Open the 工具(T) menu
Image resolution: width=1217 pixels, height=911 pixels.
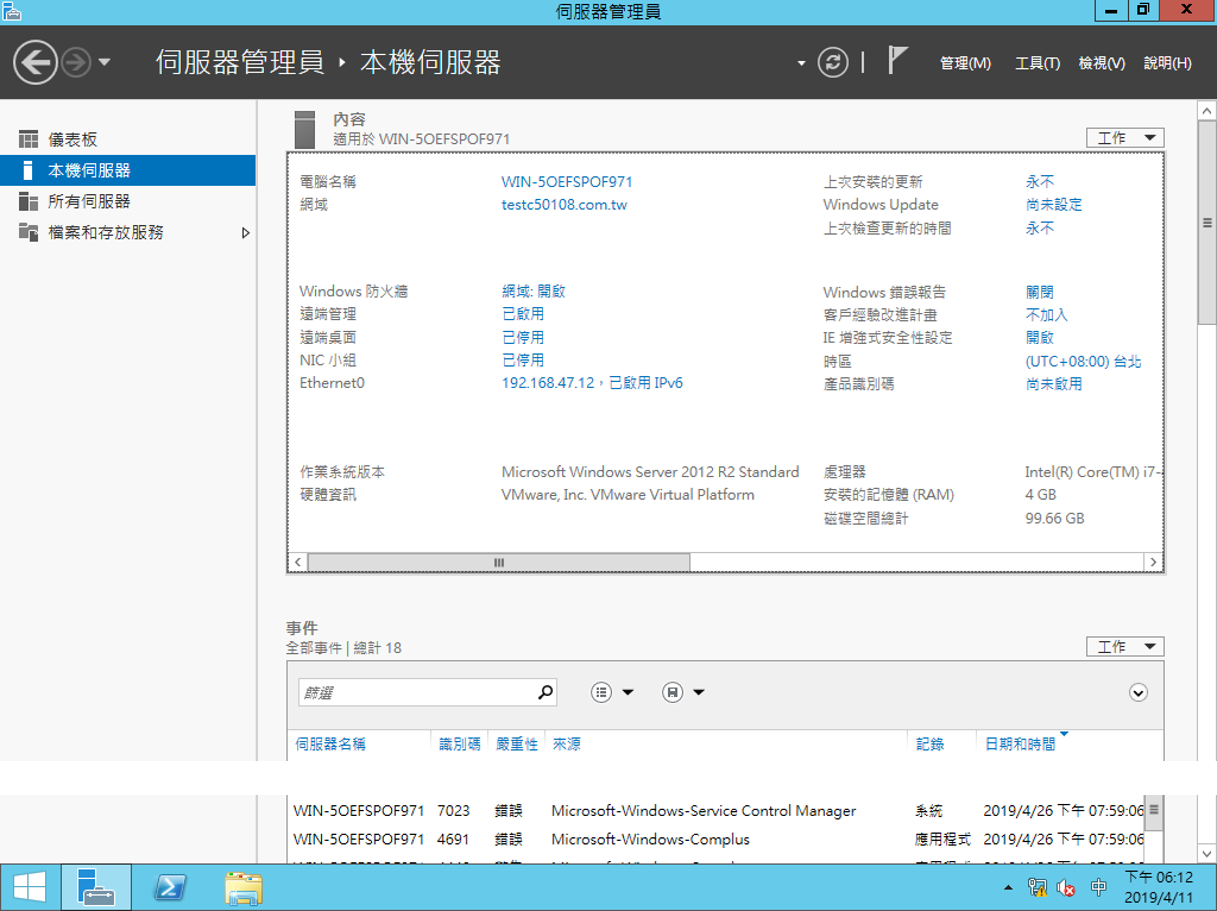click(x=1037, y=63)
